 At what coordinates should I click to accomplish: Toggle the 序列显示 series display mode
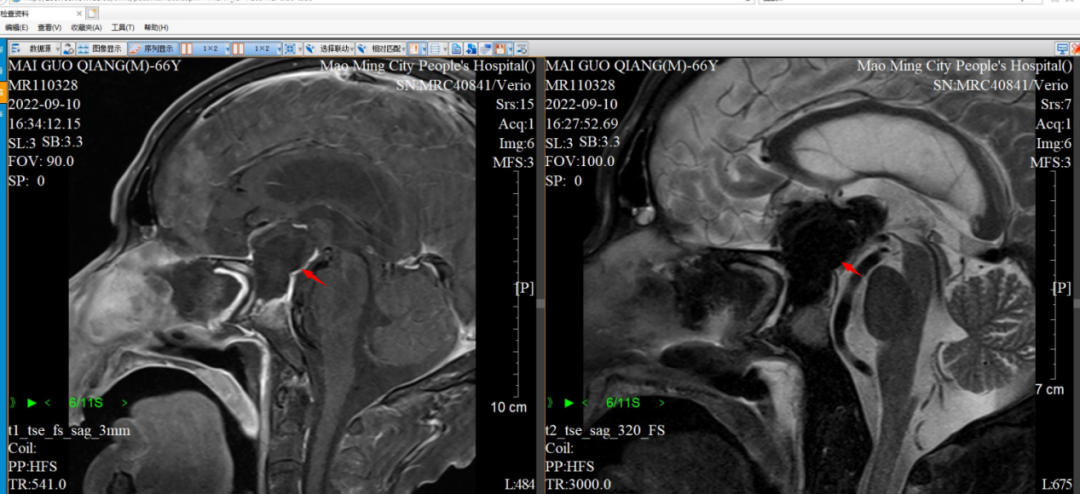coord(154,48)
